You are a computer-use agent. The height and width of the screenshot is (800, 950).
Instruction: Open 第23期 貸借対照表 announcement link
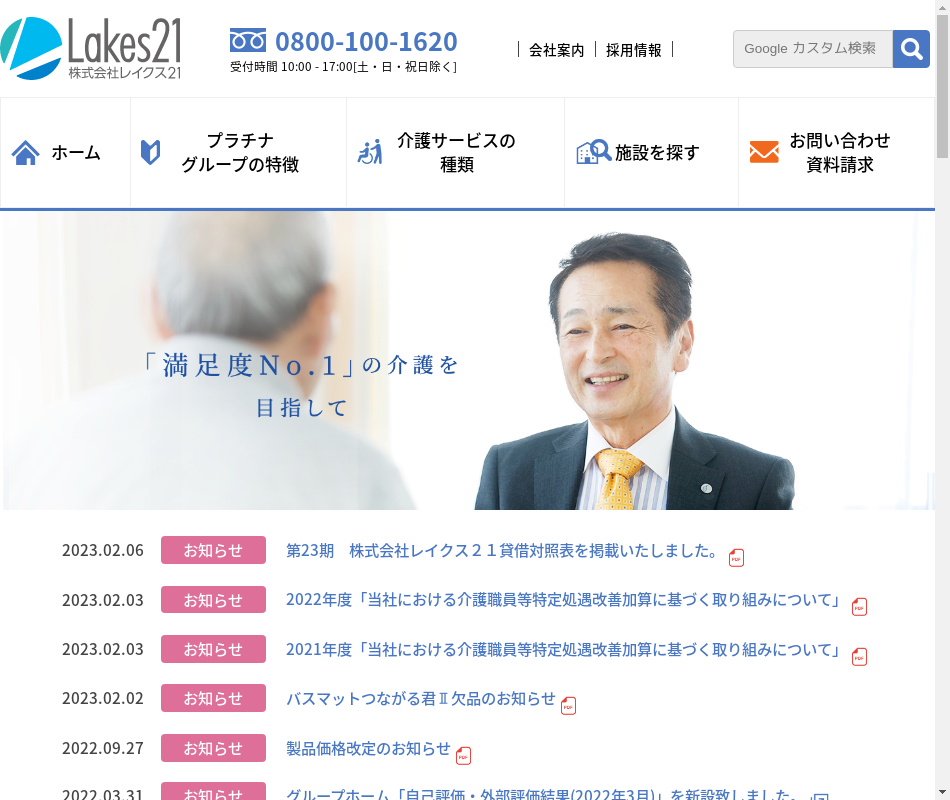(x=502, y=550)
